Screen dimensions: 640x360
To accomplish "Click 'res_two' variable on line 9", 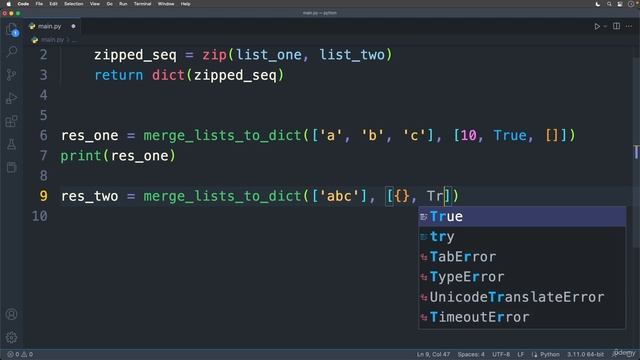I will click(90, 196).
